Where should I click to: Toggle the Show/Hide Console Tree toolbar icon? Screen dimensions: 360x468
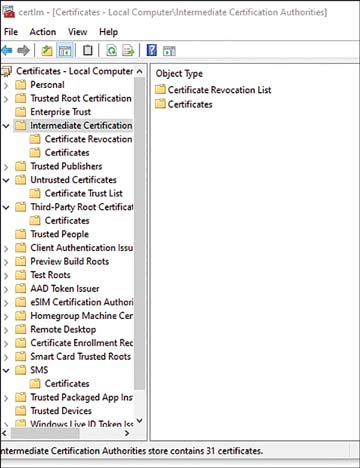click(x=65, y=51)
